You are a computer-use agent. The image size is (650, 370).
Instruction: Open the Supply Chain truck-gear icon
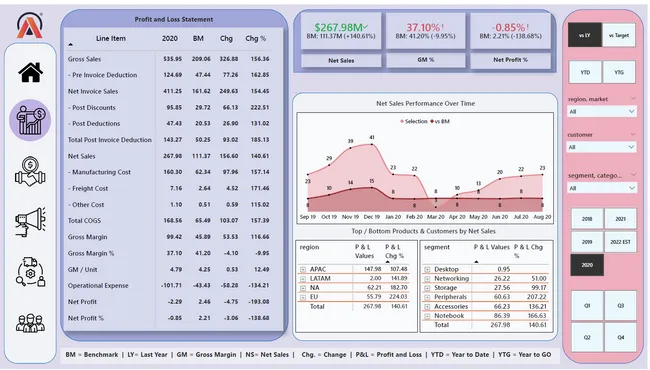pos(30,272)
